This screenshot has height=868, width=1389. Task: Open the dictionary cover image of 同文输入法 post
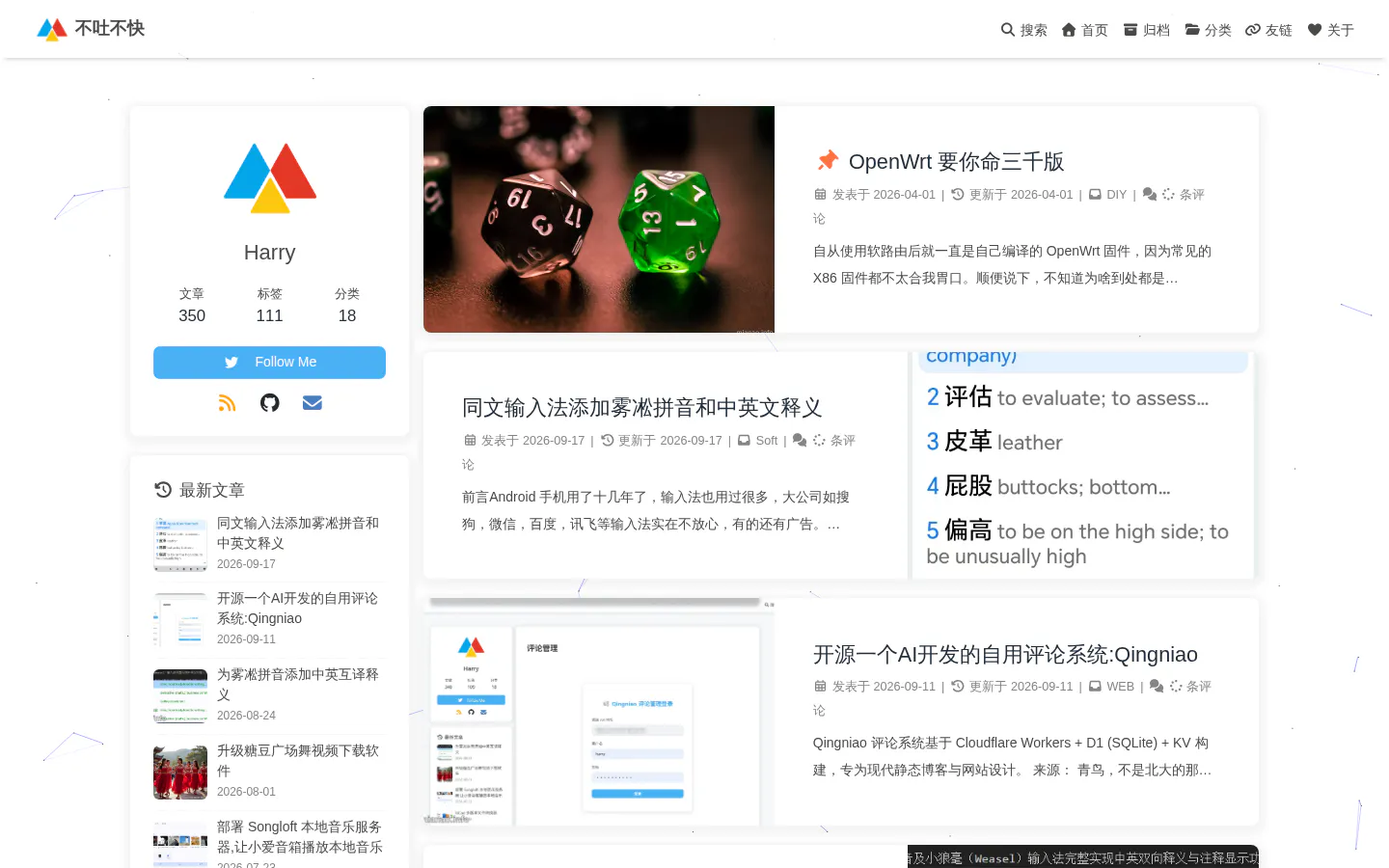pos(1083,466)
